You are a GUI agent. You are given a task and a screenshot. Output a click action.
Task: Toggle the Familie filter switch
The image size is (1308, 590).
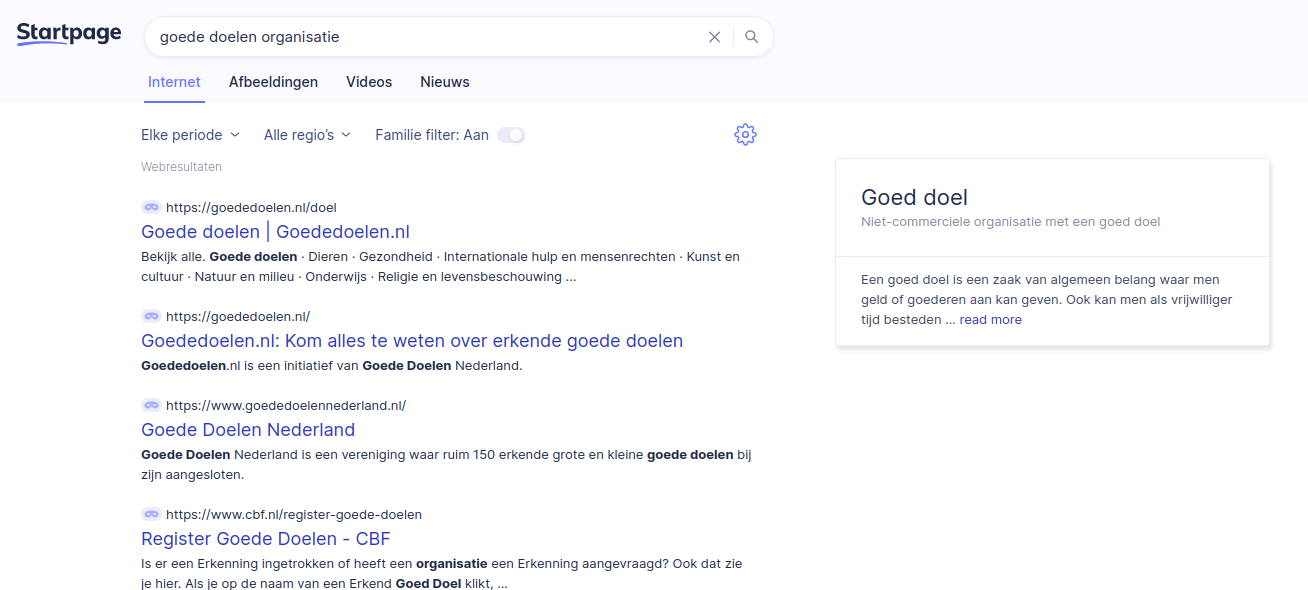pos(511,135)
